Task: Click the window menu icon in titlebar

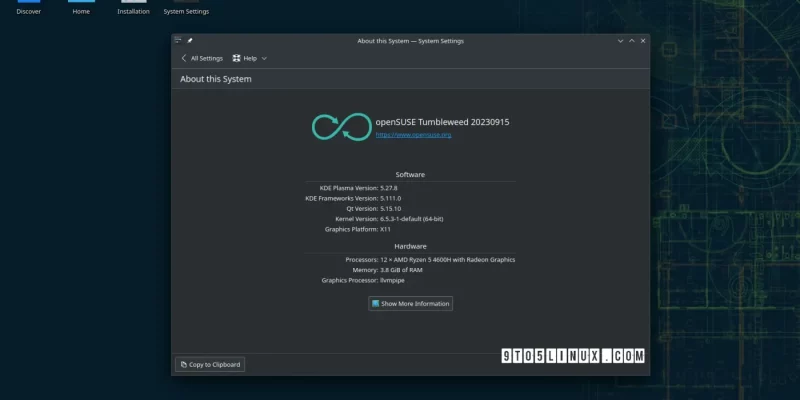Action: 178,40
